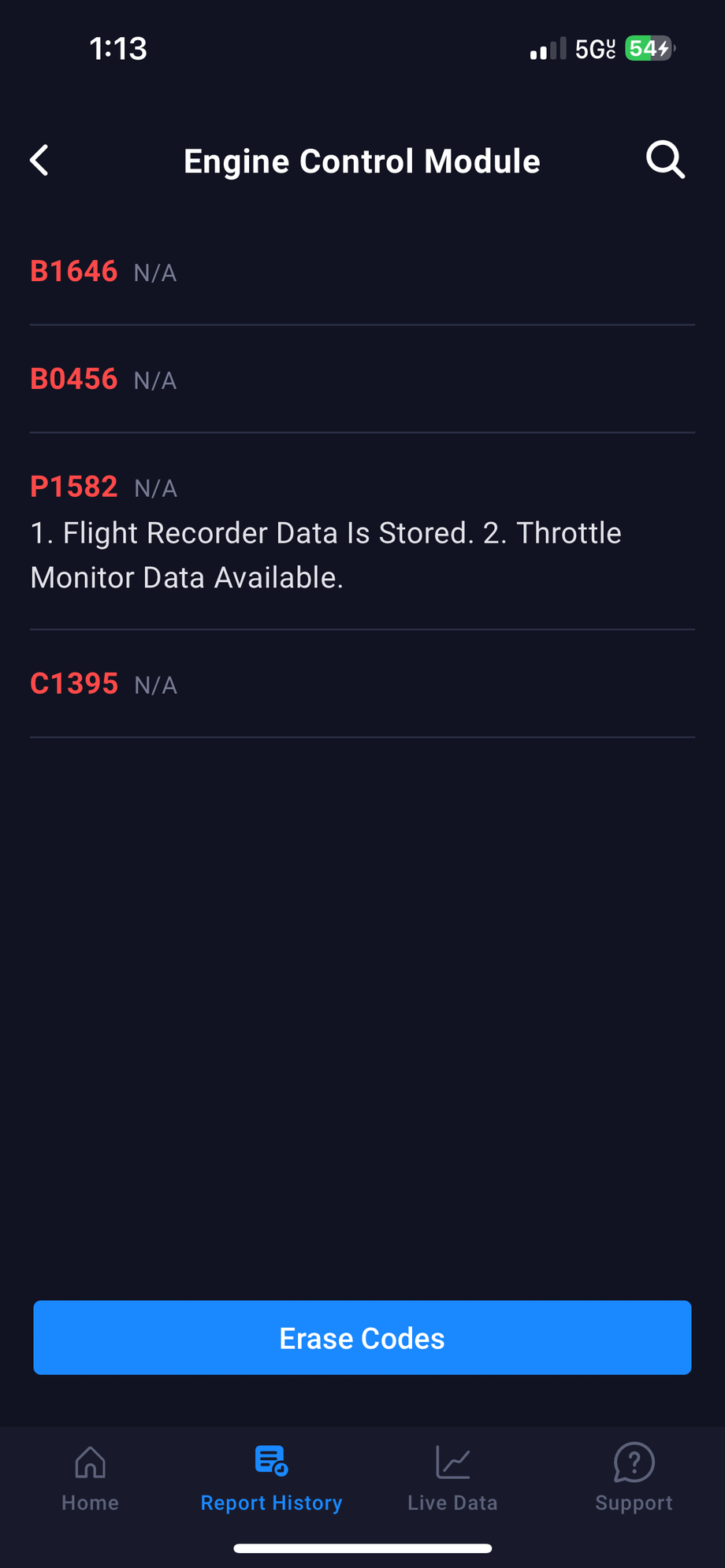Tap the Support question mark icon

click(x=634, y=1462)
